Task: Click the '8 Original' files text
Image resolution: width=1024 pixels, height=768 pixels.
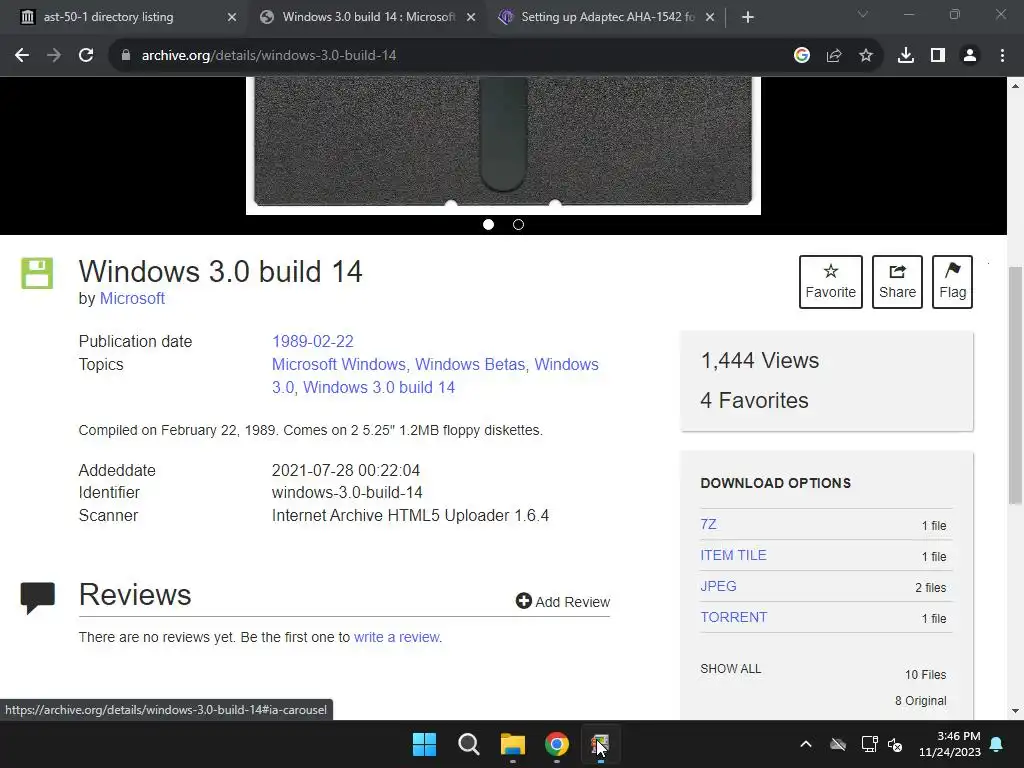Action: pos(920,700)
